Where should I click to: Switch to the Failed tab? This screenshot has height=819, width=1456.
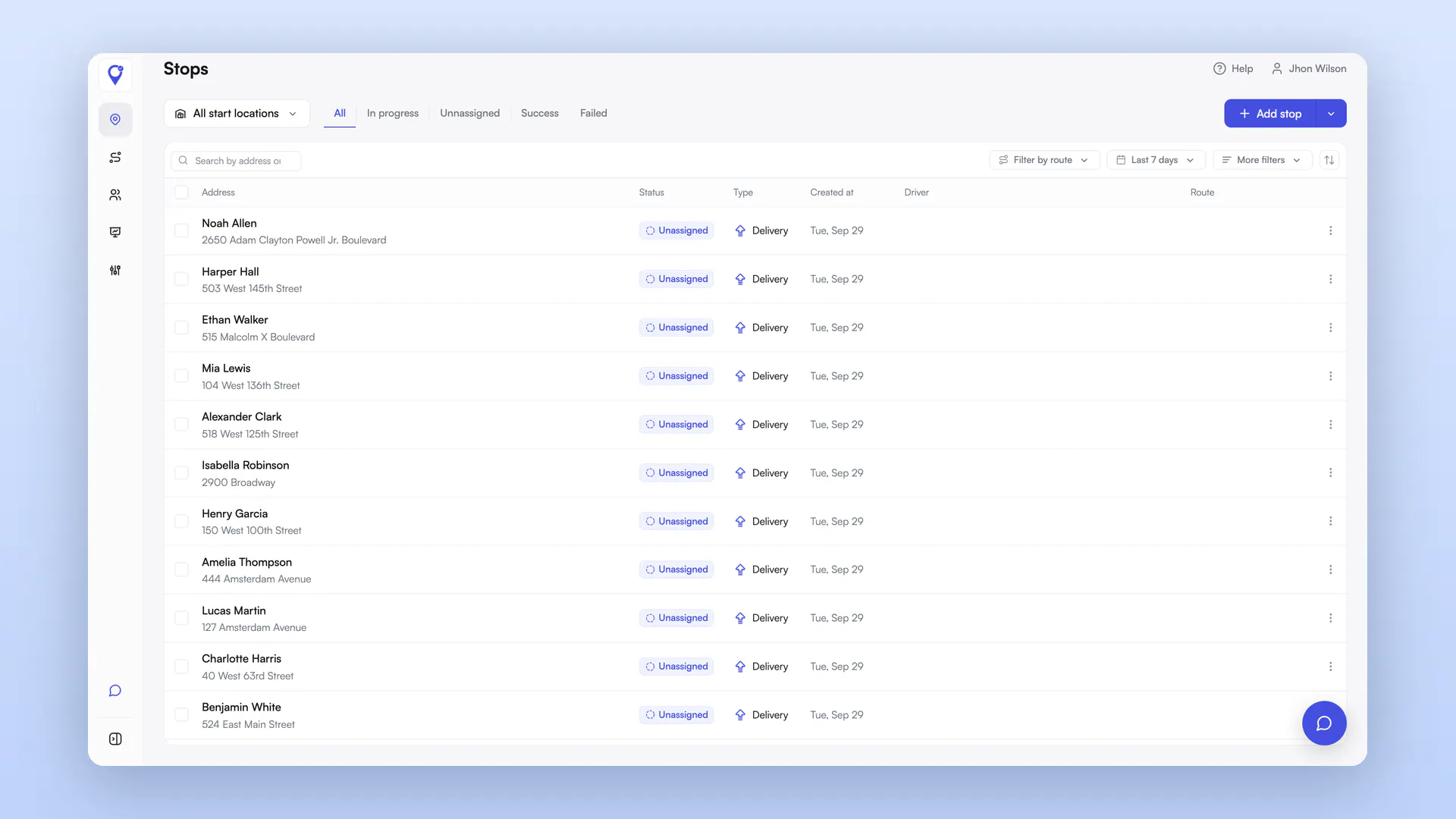click(x=594, y=113)
